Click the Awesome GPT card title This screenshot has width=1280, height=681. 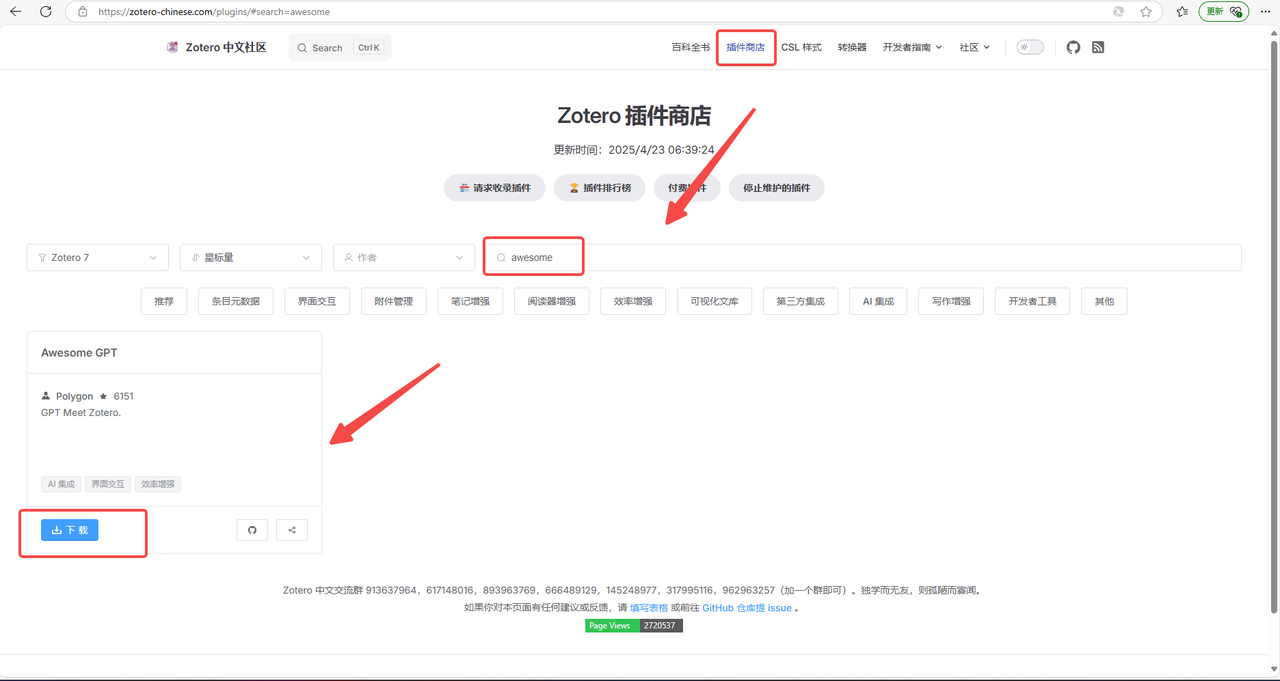pyautogui.click(x=79, y=353)
